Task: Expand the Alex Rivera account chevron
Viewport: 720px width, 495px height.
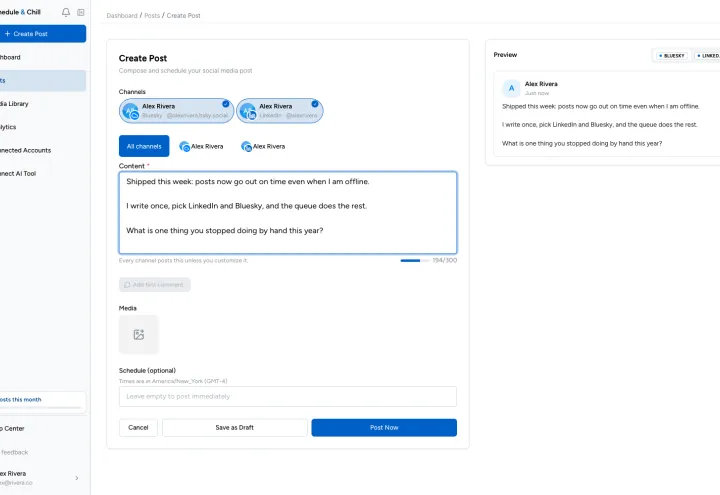Action: click(77, 478)
